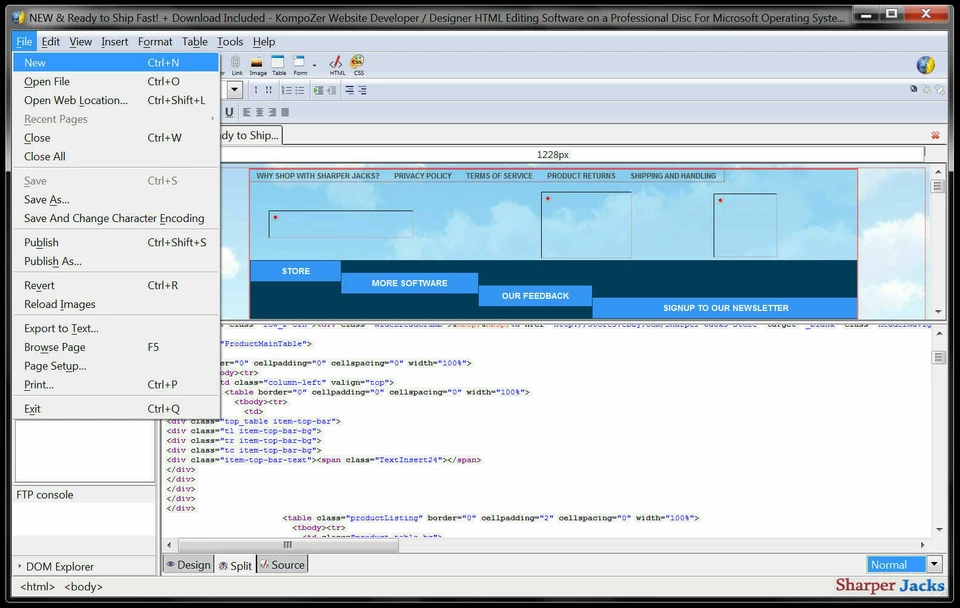Click the MORE SOFTWARE button in the page
The height and width of the screenshot is (608, 960).
coord(409,283)
